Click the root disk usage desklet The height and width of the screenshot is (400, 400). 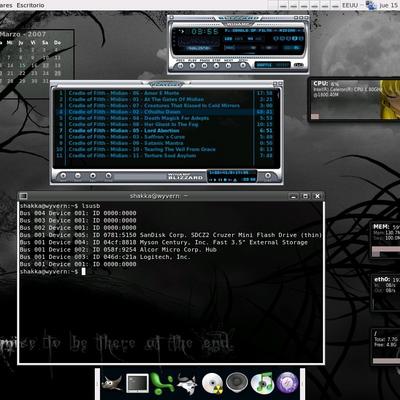pyautogui.click(x=385, y=347)
